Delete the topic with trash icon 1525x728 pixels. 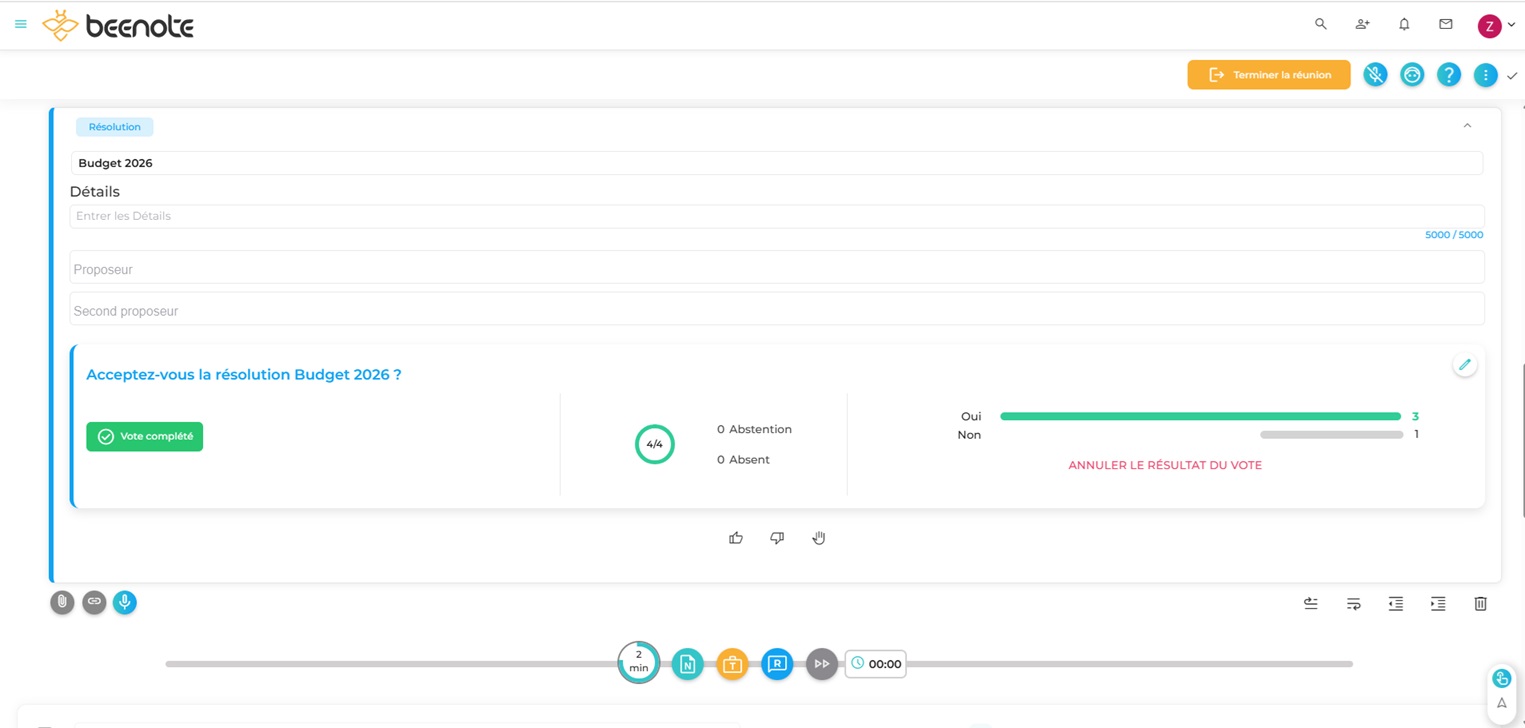(x=1480, y=604)
